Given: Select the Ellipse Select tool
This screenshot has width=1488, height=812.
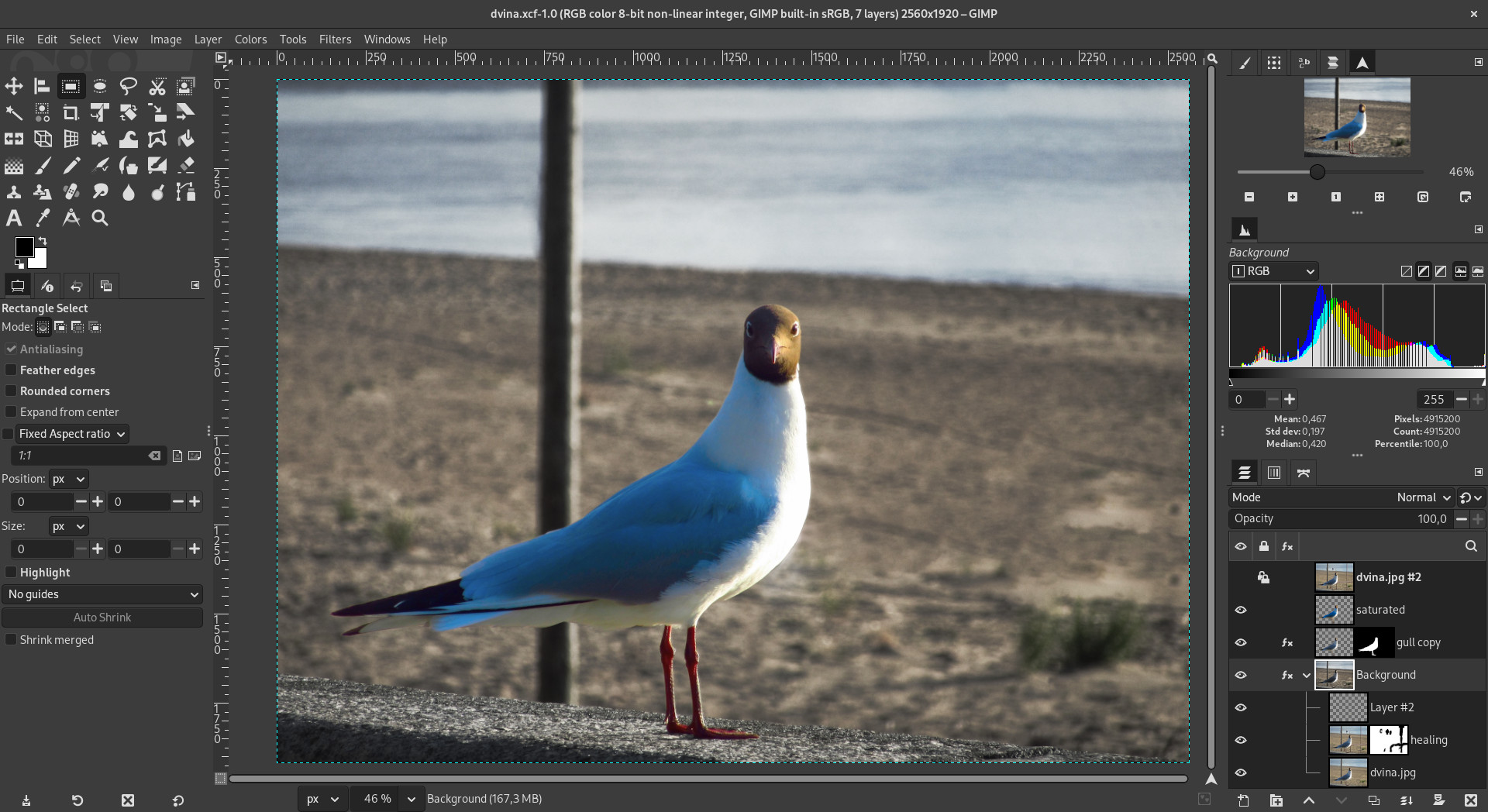Looking at the screenshot, I should click(100, 86).
